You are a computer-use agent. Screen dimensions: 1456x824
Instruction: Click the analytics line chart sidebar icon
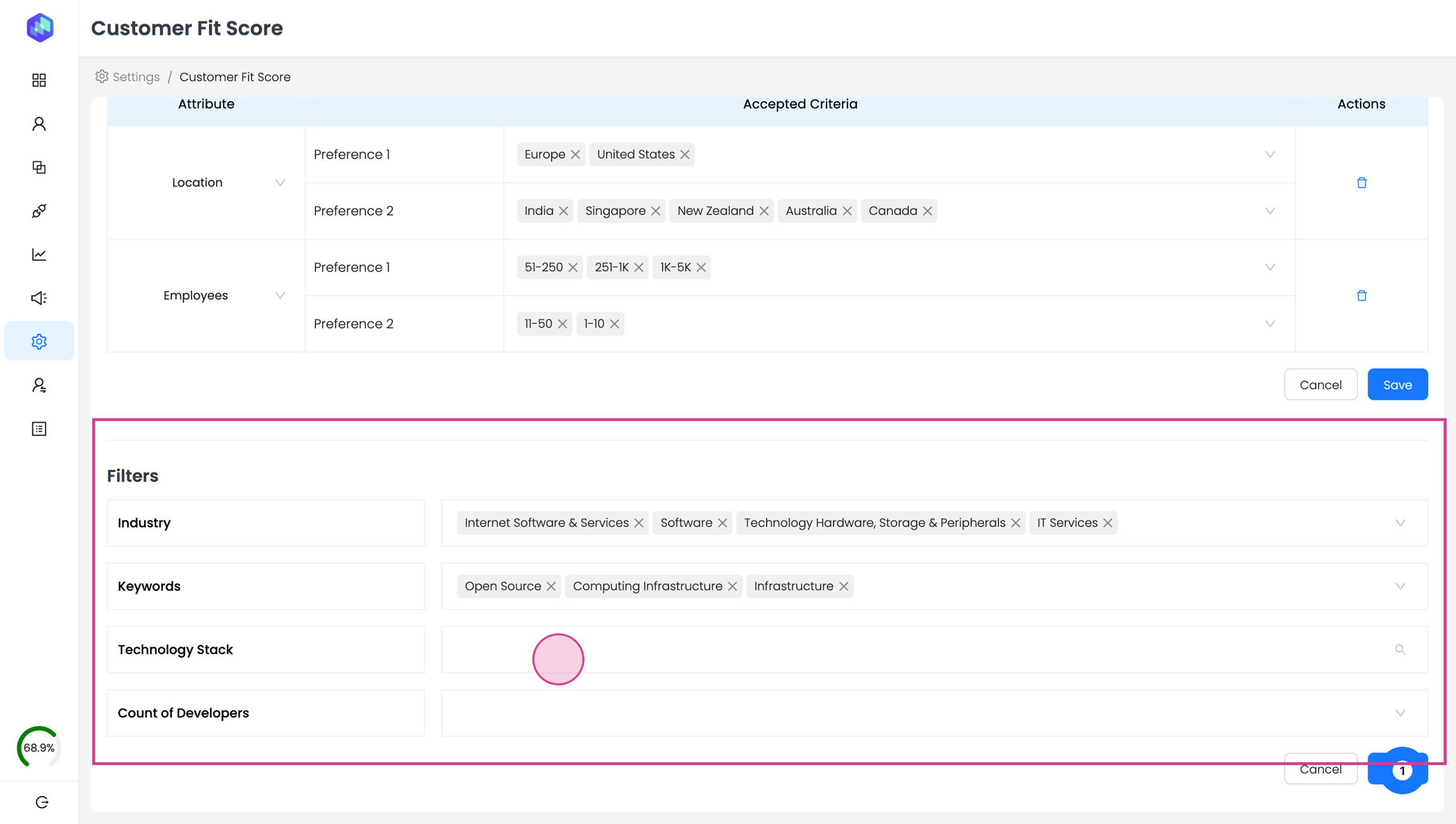39,254
